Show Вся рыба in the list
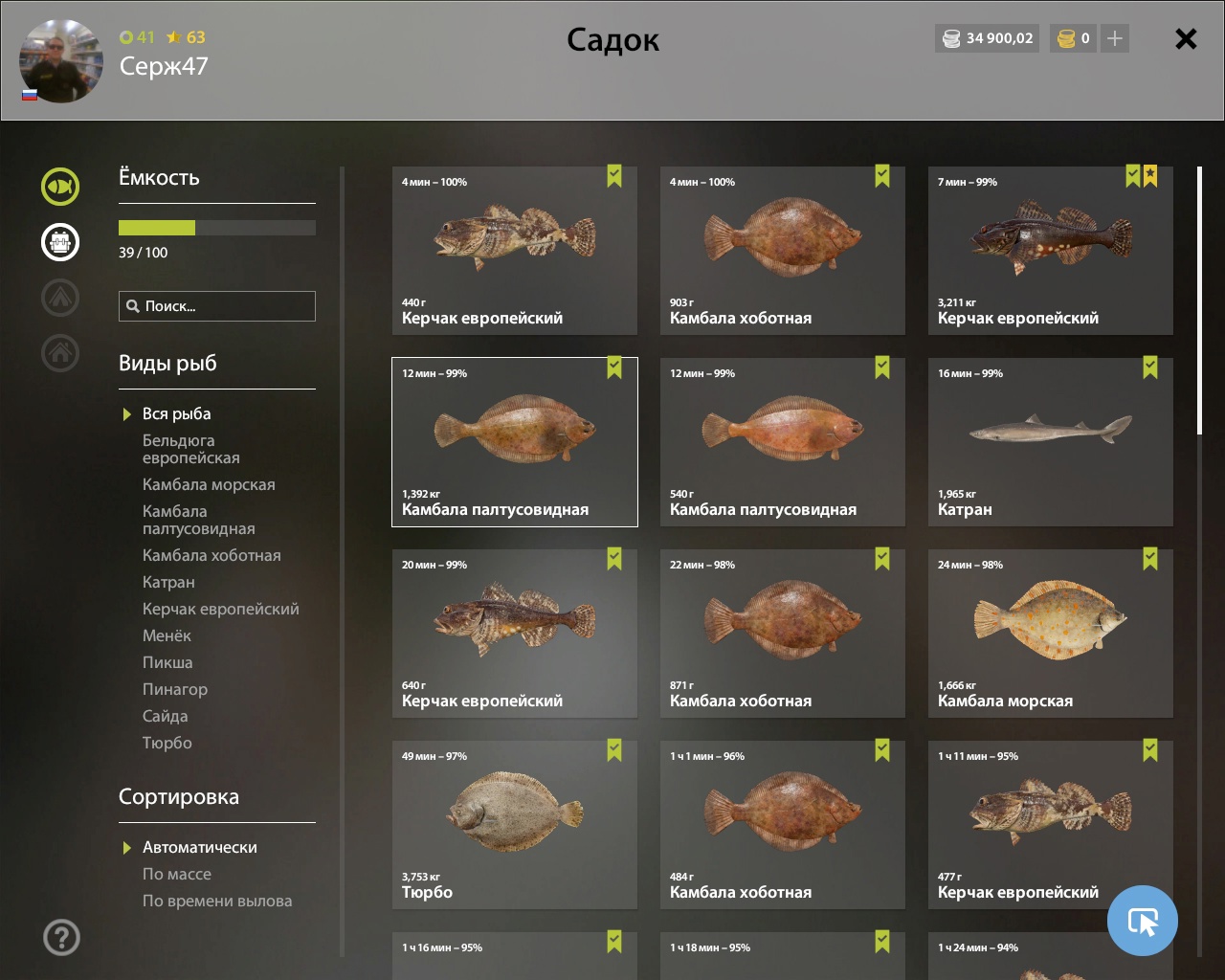The height and width of the screenshot is (980, 1225). coord(177,413)
